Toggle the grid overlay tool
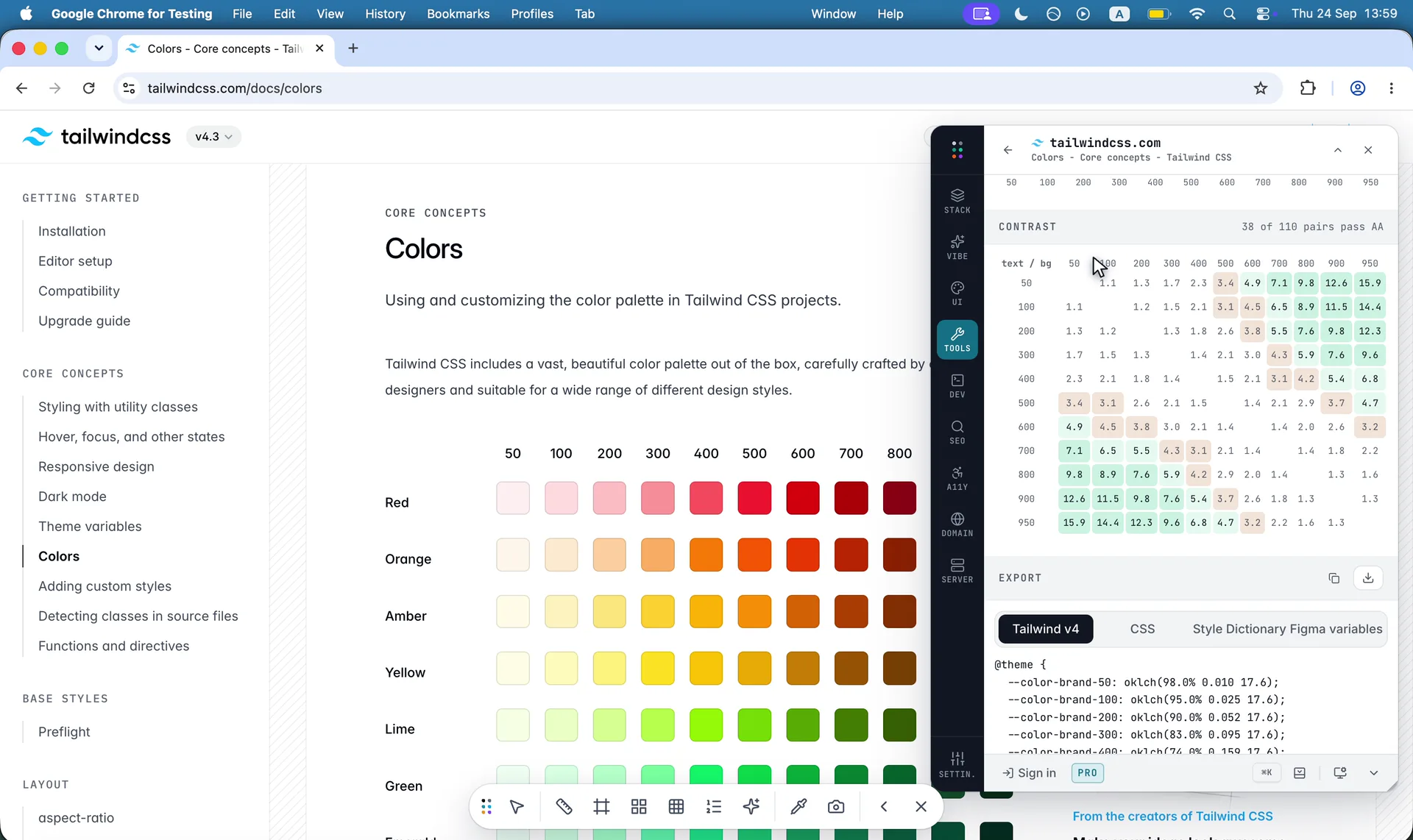 coord(676,807)
